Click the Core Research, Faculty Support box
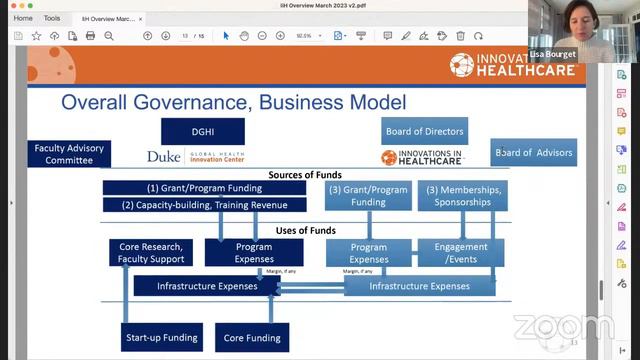Image resolution: width=640 pixels, height=360 pixels. click(x=151, y=253)
